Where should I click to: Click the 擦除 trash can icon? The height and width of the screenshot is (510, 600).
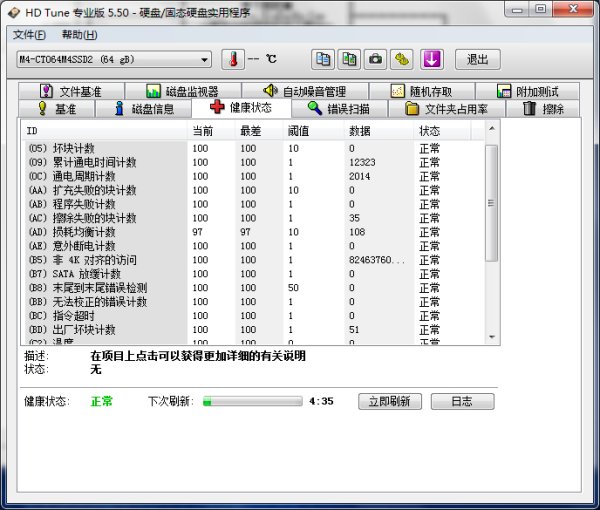(529, 108)
